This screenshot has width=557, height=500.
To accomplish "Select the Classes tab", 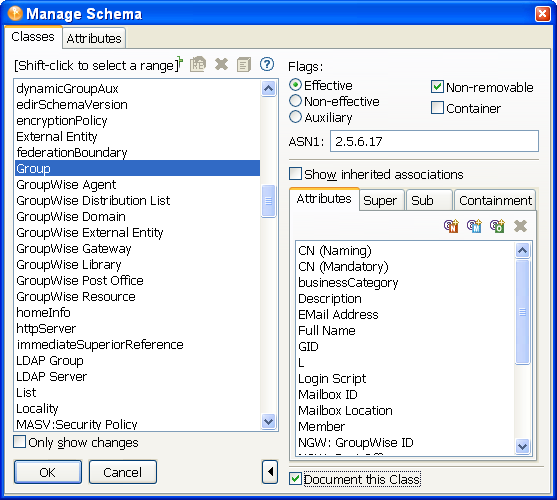I will (33, 37).
